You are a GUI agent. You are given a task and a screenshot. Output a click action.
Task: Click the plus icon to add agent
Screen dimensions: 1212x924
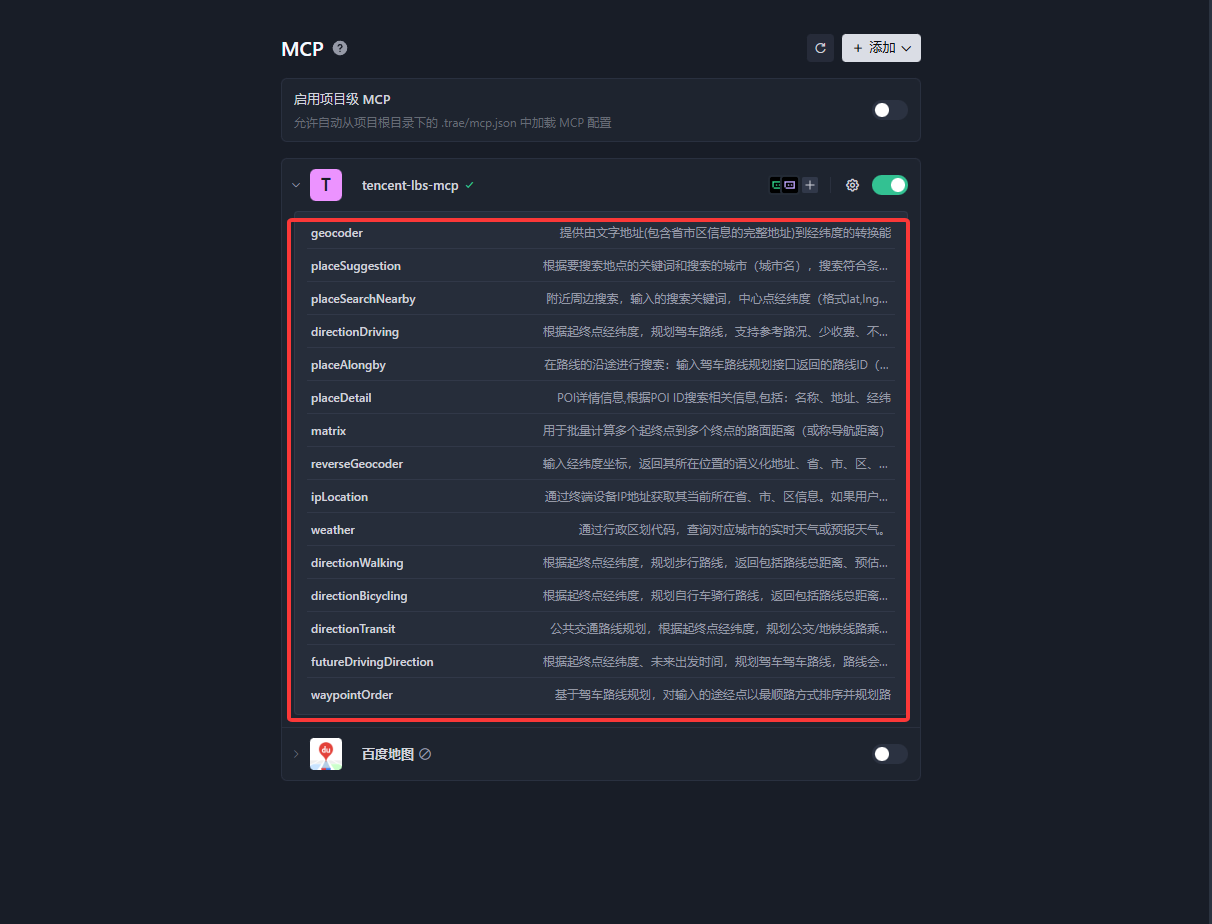coord(810,185)
